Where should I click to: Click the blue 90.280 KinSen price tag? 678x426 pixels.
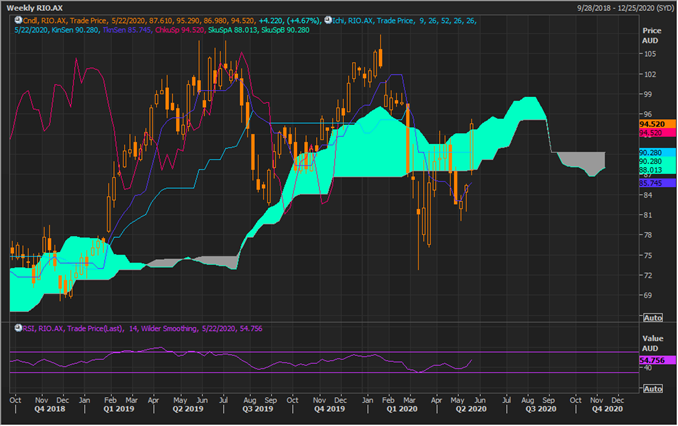(x=657, y=153)
